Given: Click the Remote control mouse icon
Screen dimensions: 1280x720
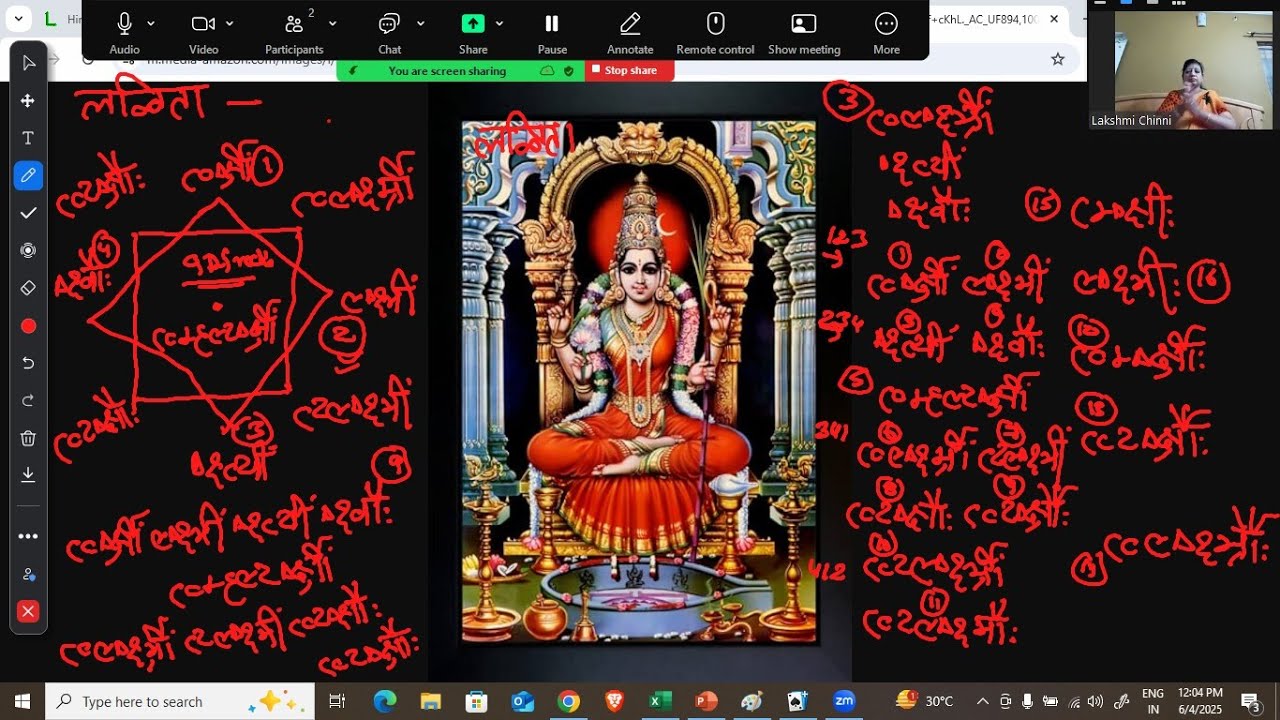Looking at the screenshot, I should pyautogui.click(x=715, y=32).
